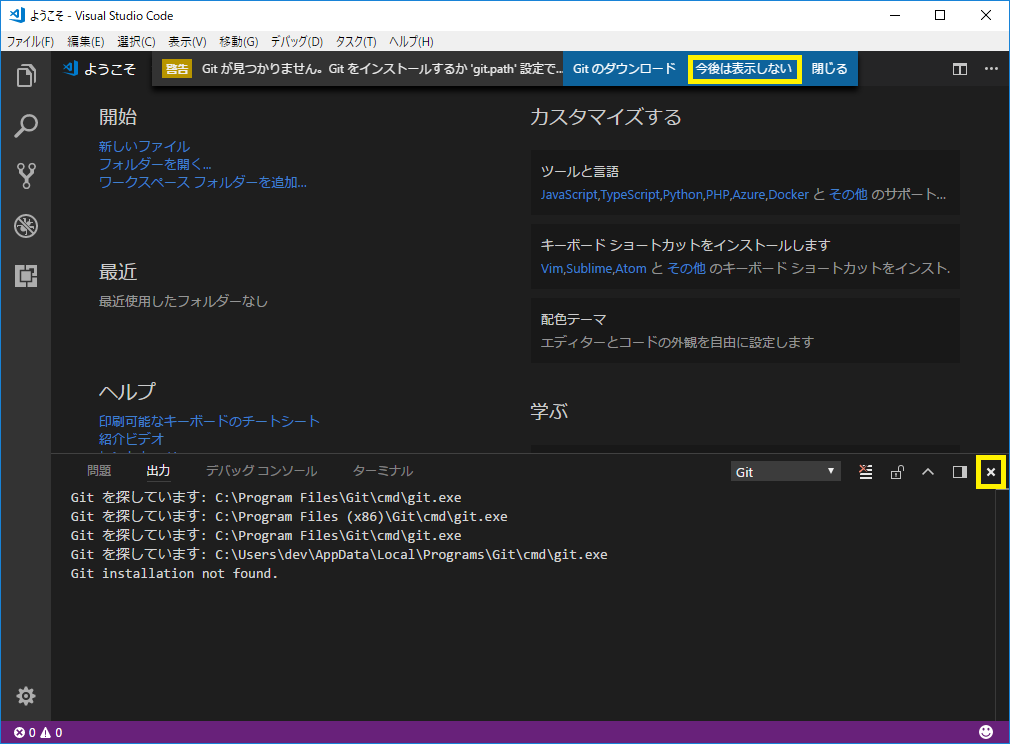The width and height of the screenshot is (1010, 744).
Task: Switch to the デバッグ コンソール tab
Action: pos(262,471)
